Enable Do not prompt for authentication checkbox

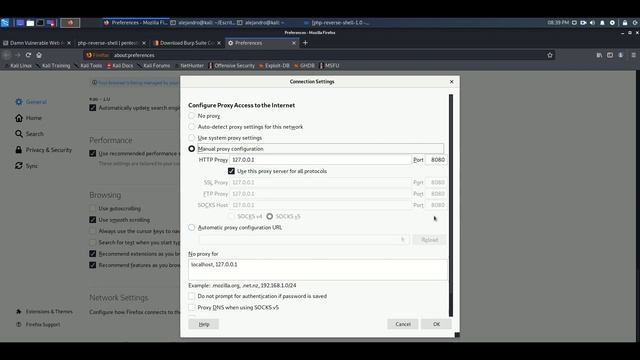point(191,296)
